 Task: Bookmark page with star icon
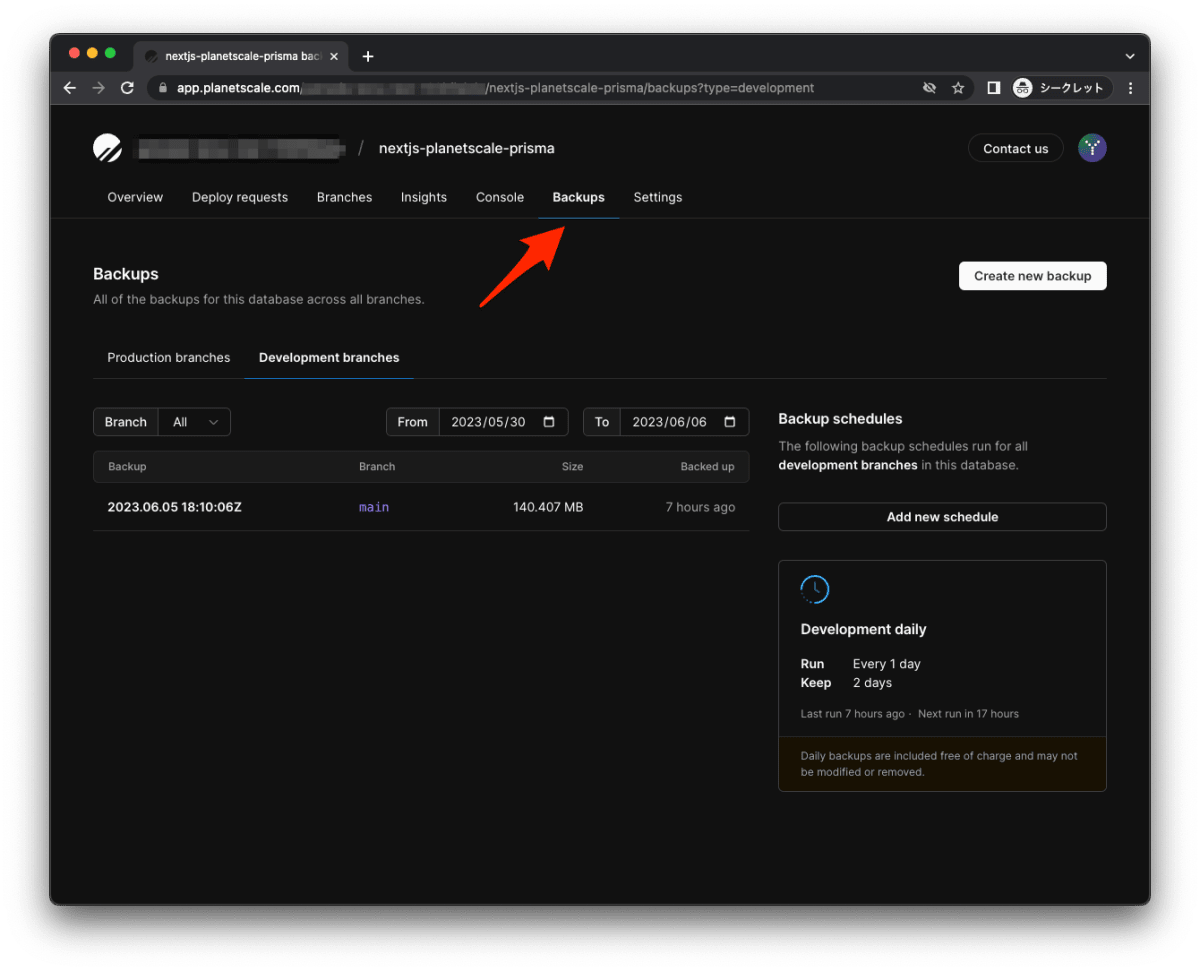tap(958, 88)
